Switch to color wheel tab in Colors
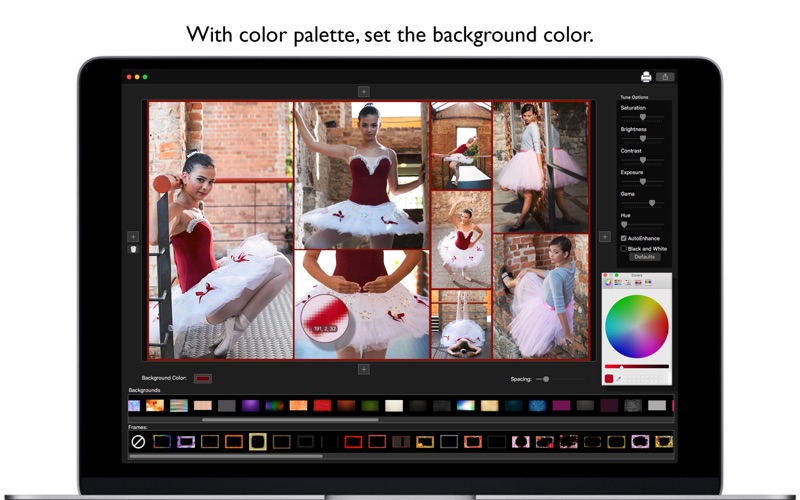This screenshot has width=800, height=500. [x=608, y=282]
